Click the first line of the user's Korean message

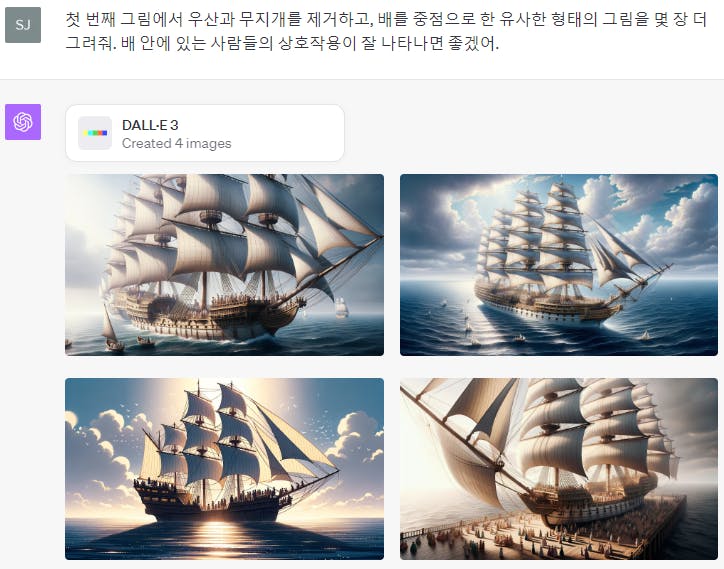[386, 19]
